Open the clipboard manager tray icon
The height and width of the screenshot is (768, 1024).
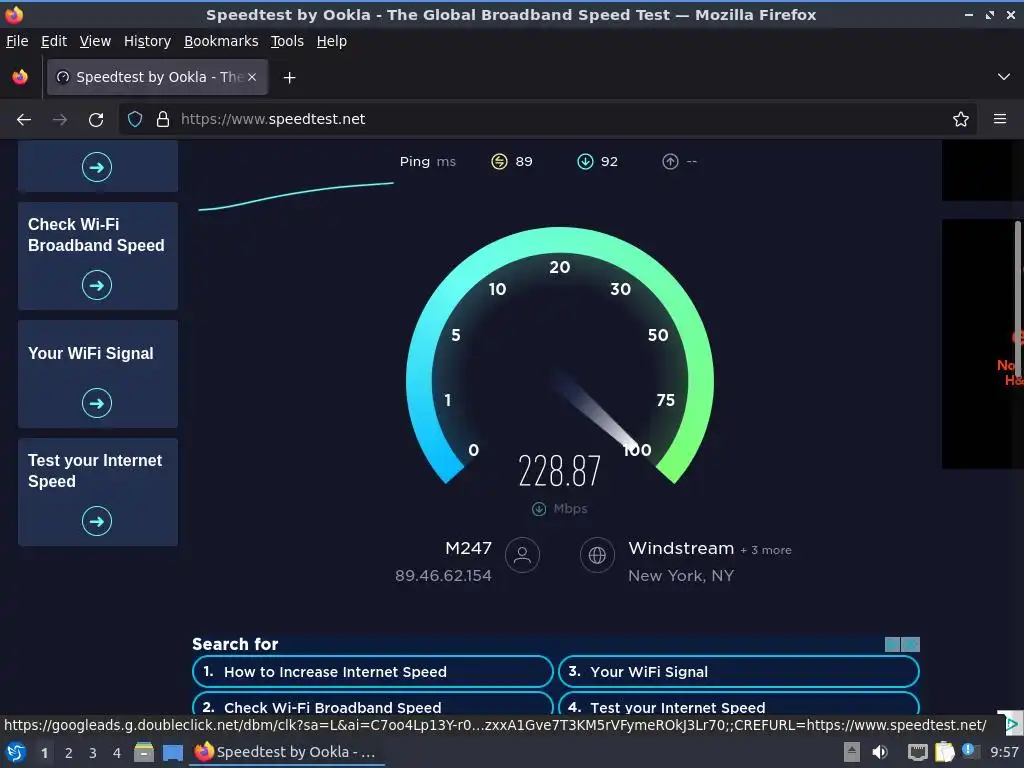click(x=944, y=752)
